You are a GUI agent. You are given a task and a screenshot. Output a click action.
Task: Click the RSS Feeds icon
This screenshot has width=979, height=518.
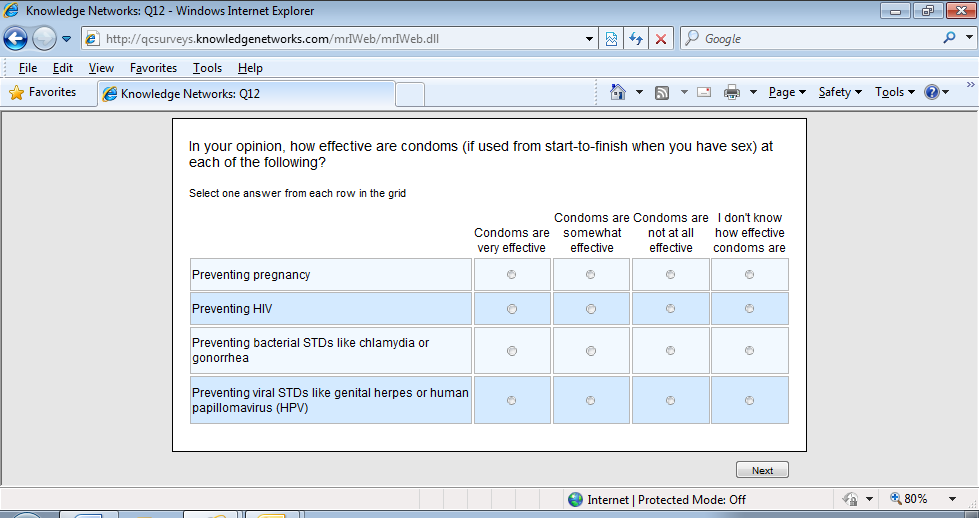point(662,92)
